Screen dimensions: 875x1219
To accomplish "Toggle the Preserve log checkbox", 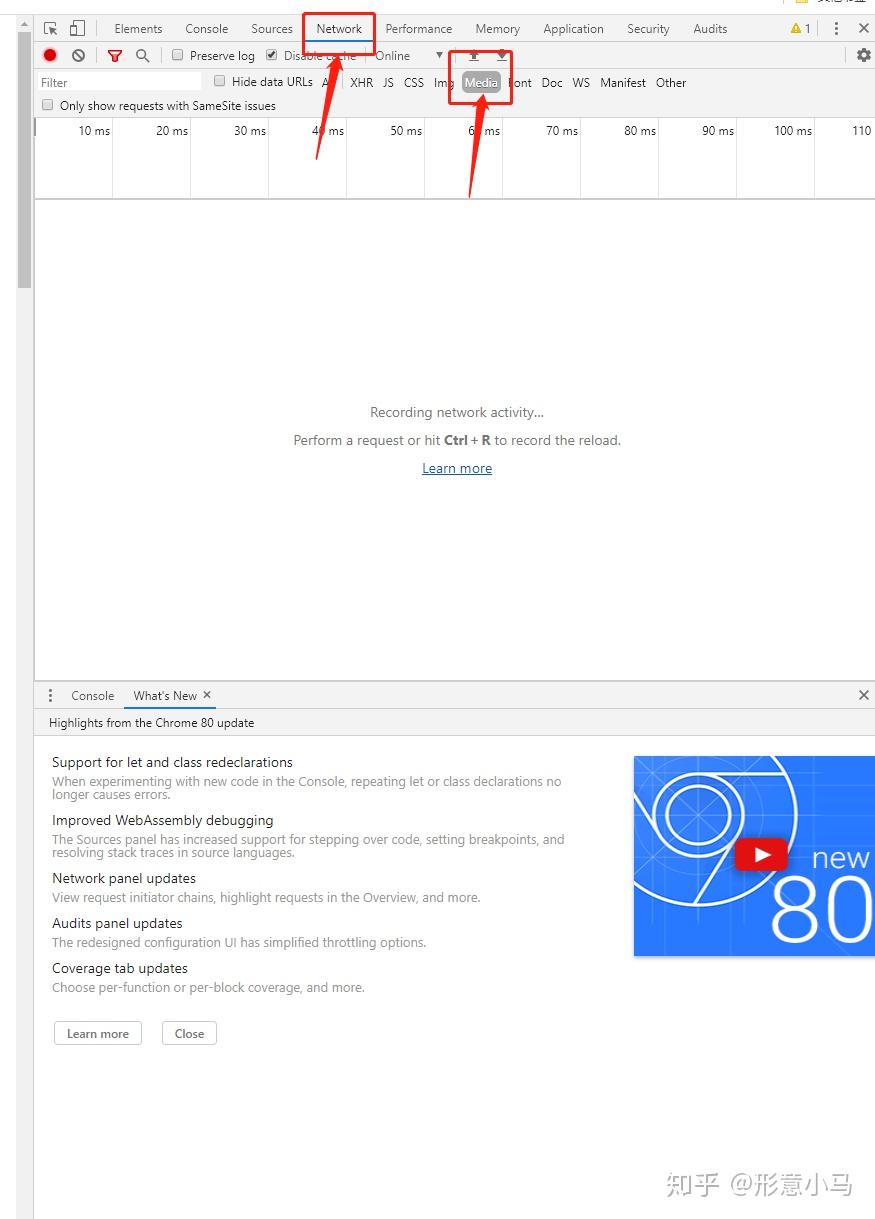I will click(178, 55).
